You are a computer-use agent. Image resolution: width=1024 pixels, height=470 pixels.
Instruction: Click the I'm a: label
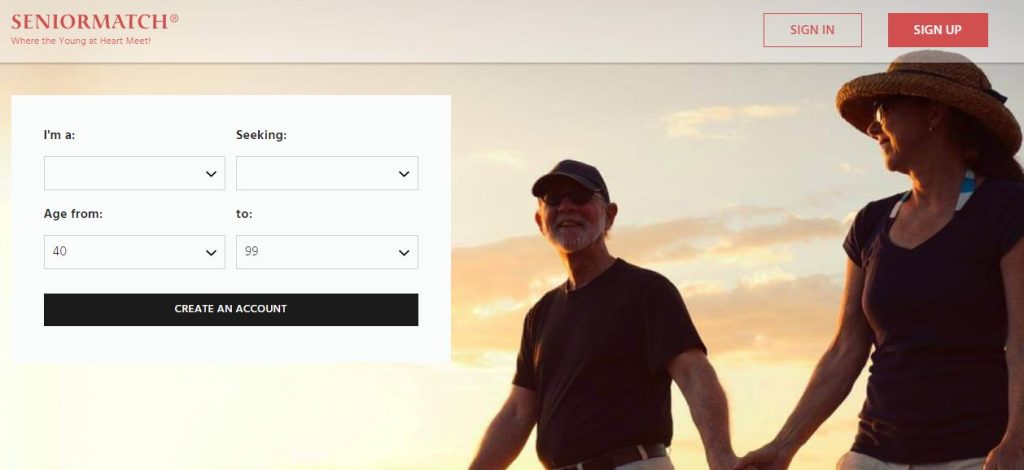59,135
